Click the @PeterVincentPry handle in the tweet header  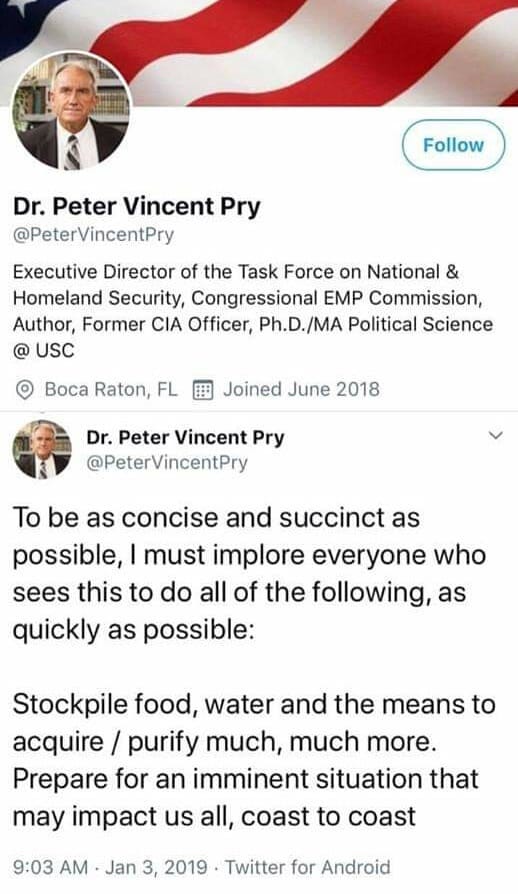[x=167, y=462]
